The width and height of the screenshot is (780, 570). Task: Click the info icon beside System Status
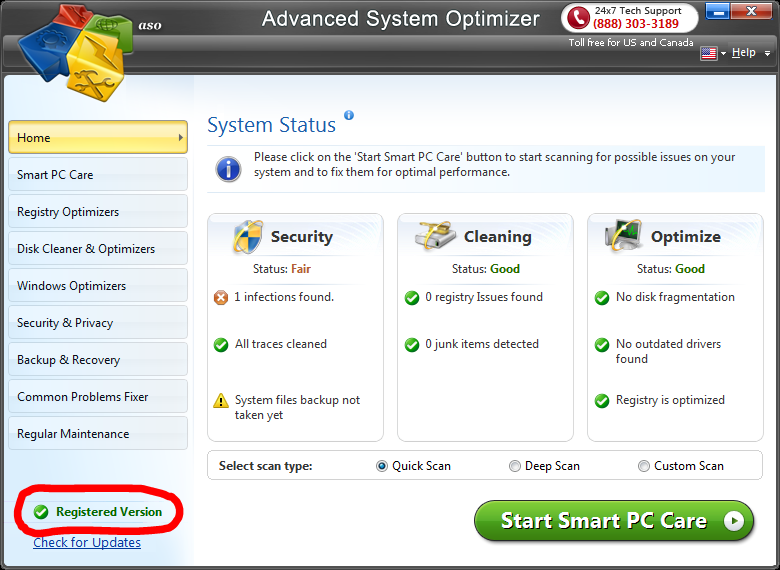point(349,115)
